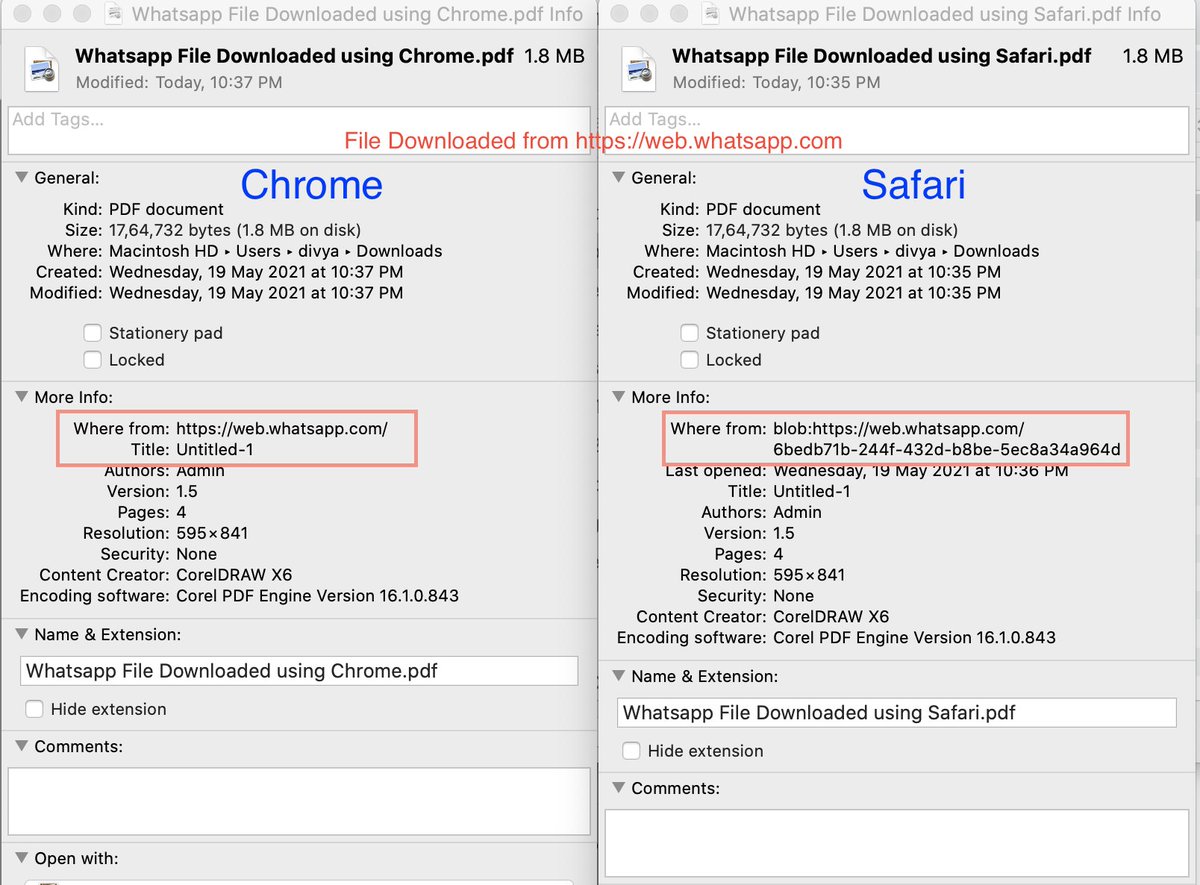This screenshot has height=885, width=1200.
Task: Tick Hide extension in Safari file info
Action: 632,751
